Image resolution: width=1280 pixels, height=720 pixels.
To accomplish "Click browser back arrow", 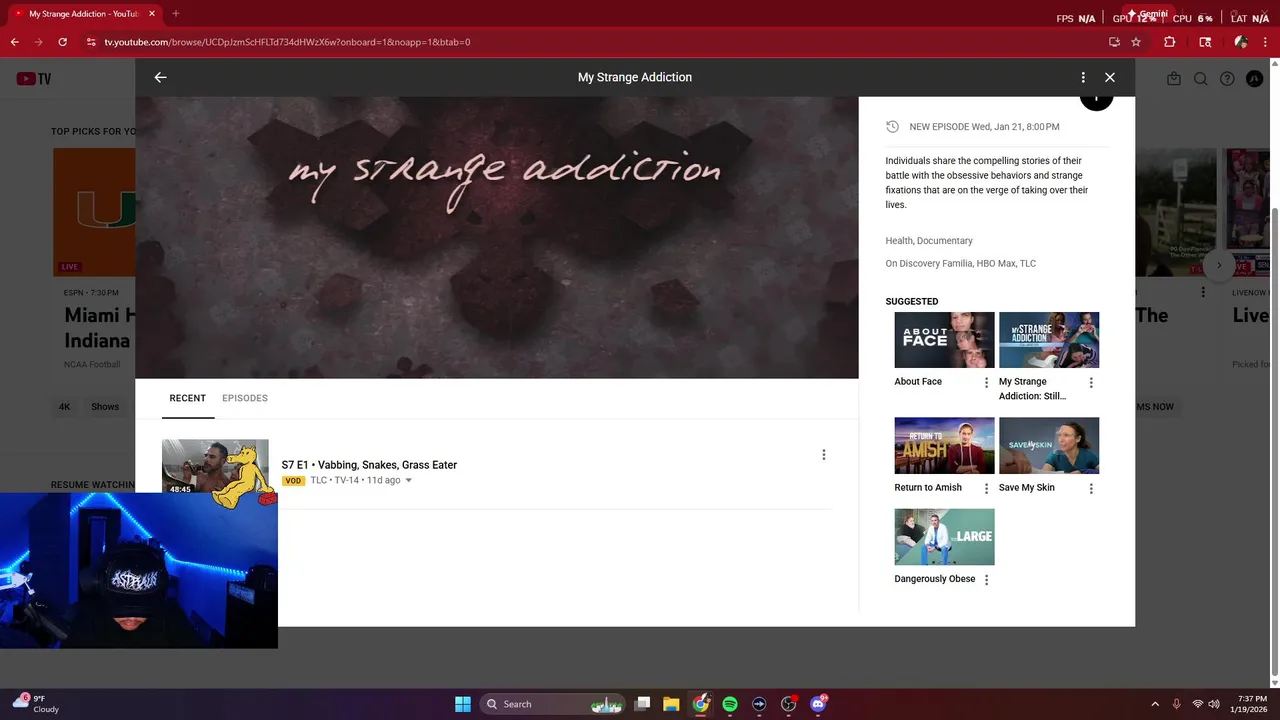I will [x=14, y=42].
